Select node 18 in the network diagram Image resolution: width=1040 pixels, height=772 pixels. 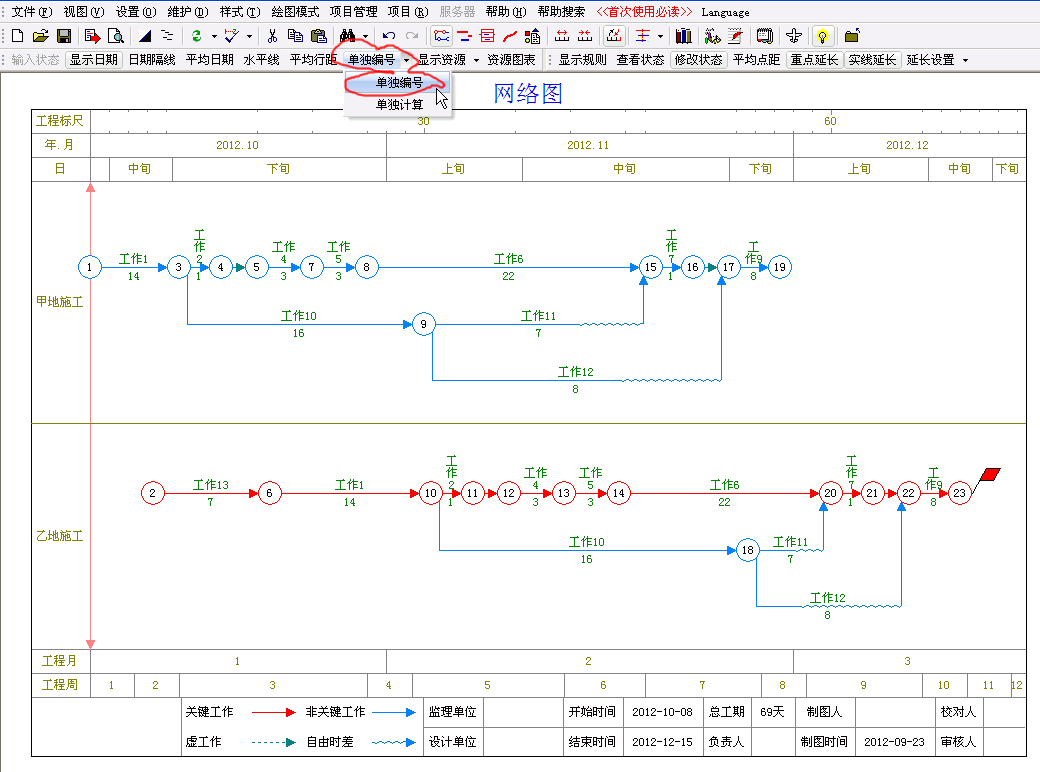(748, 550)
